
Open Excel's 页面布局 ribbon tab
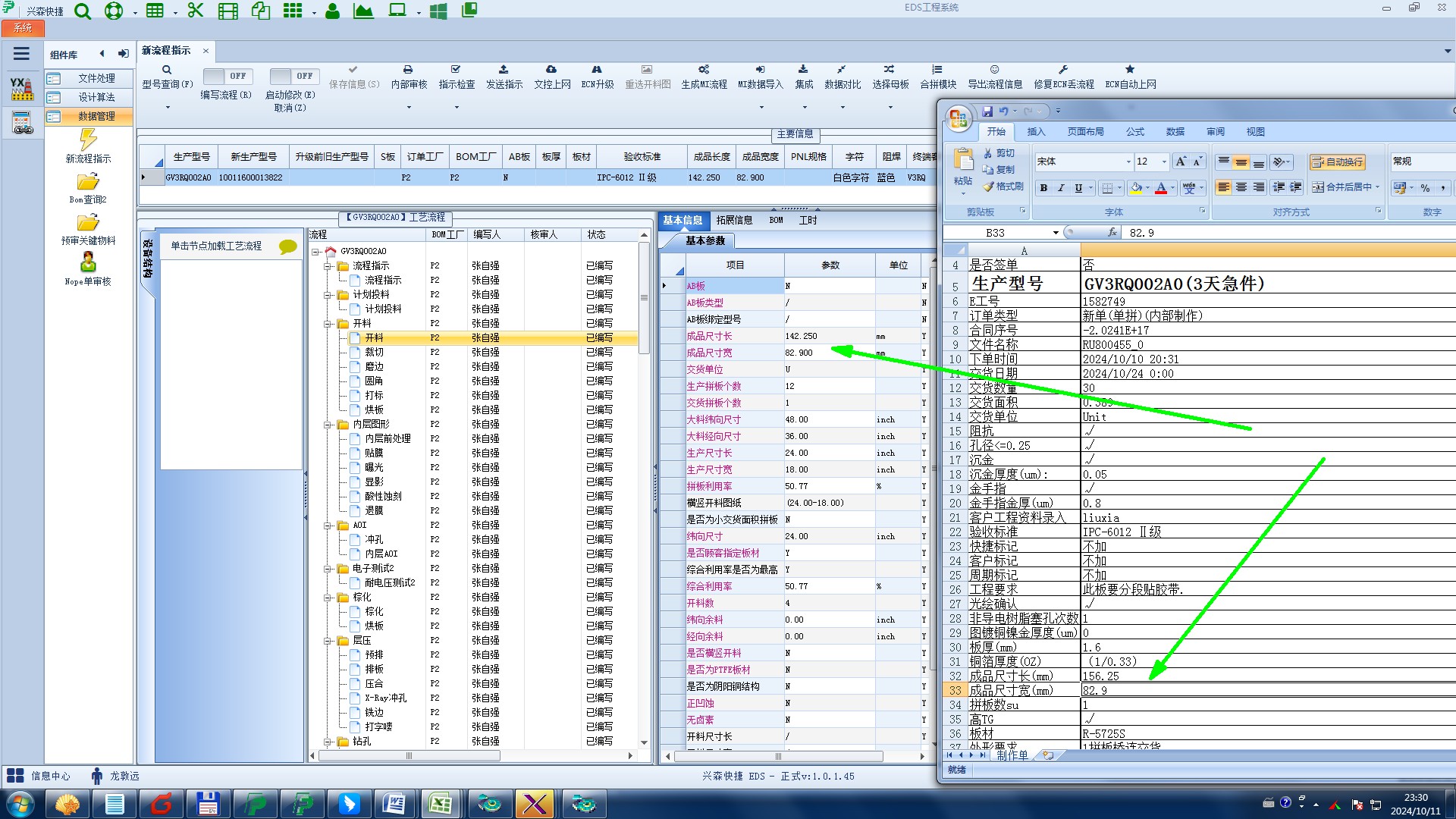pyautogui.click(x=1085, y=132)
